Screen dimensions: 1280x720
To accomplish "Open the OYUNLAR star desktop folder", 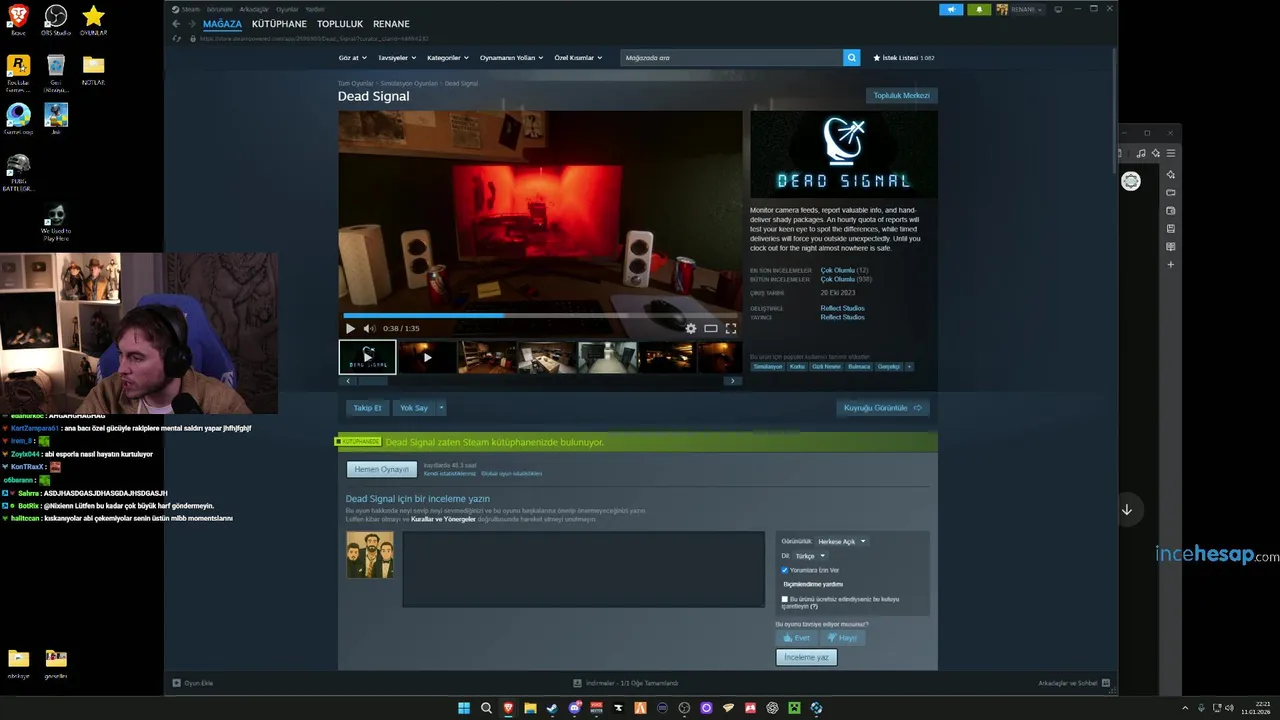I will click(x=93, y=19).
